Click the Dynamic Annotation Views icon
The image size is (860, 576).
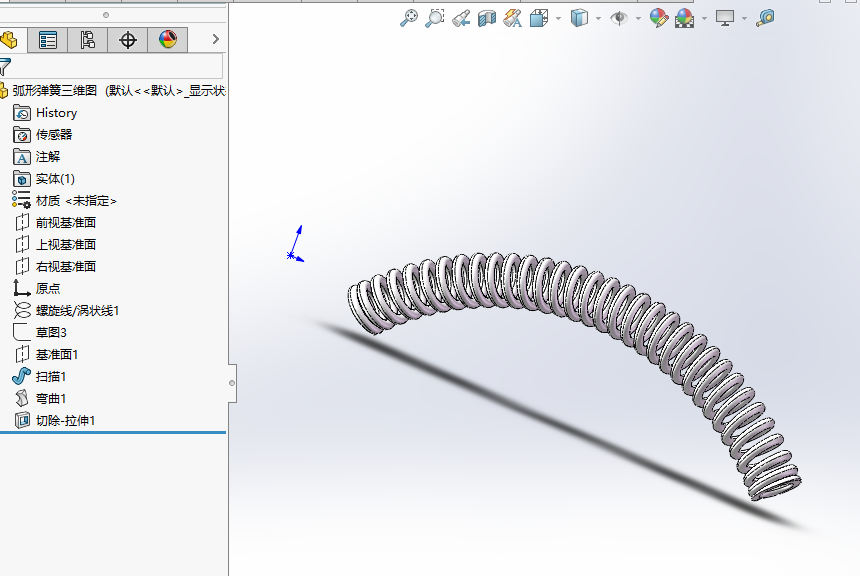[x=513, y=18]
